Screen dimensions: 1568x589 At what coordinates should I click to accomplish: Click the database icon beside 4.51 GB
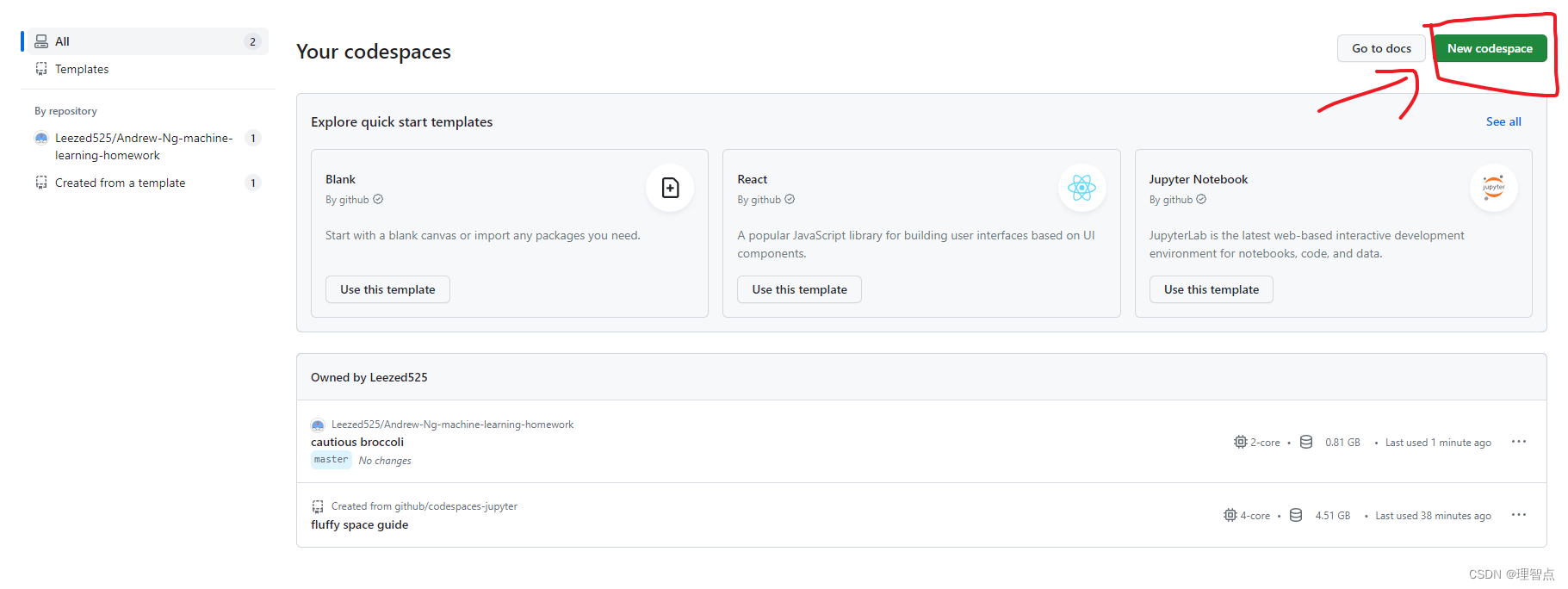point(1296,515)
